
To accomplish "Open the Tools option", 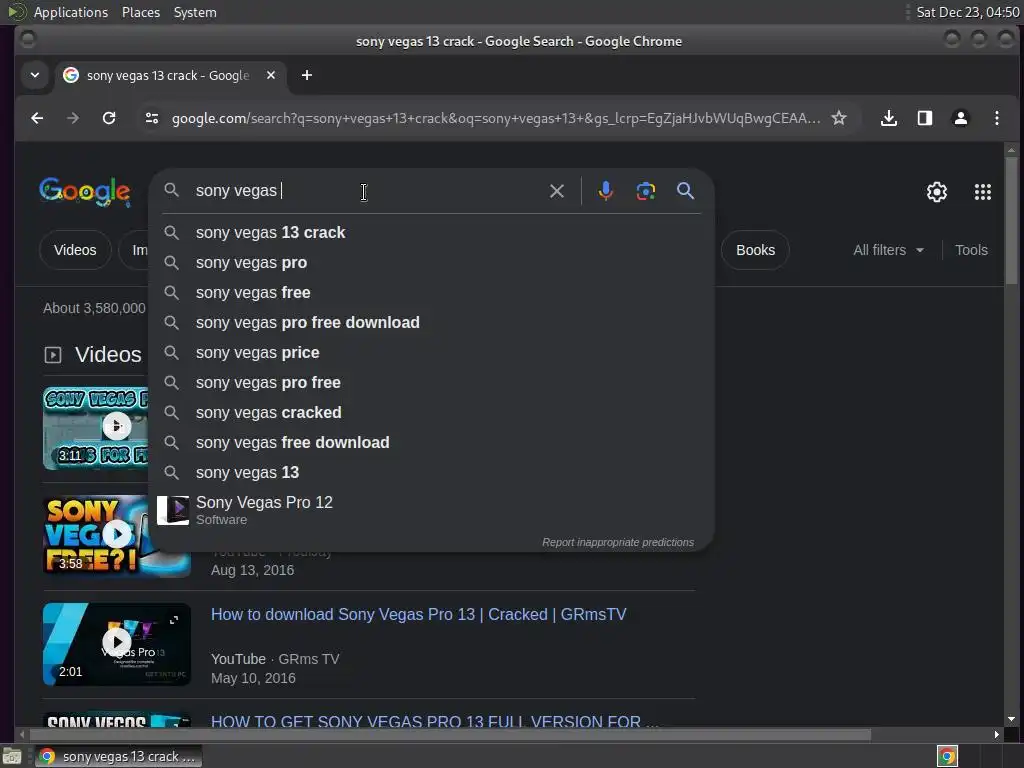I will tap(971, 250).
